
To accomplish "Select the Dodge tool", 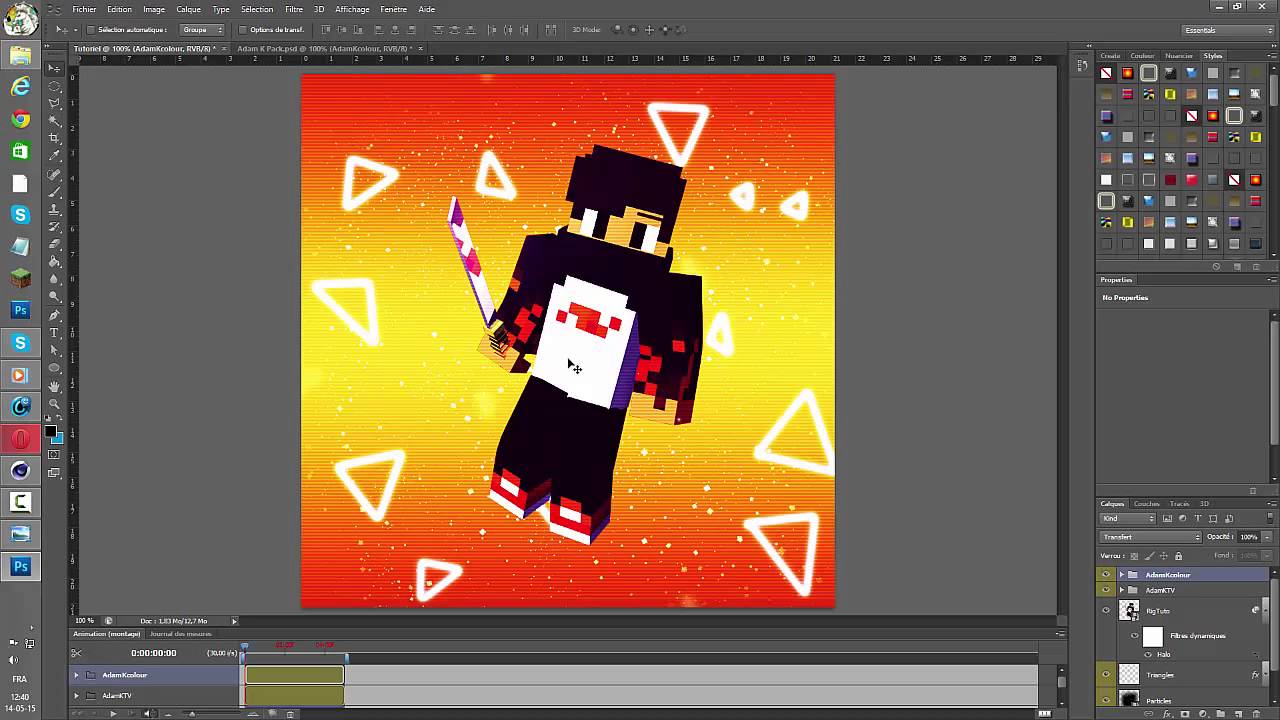I will 55,297.
